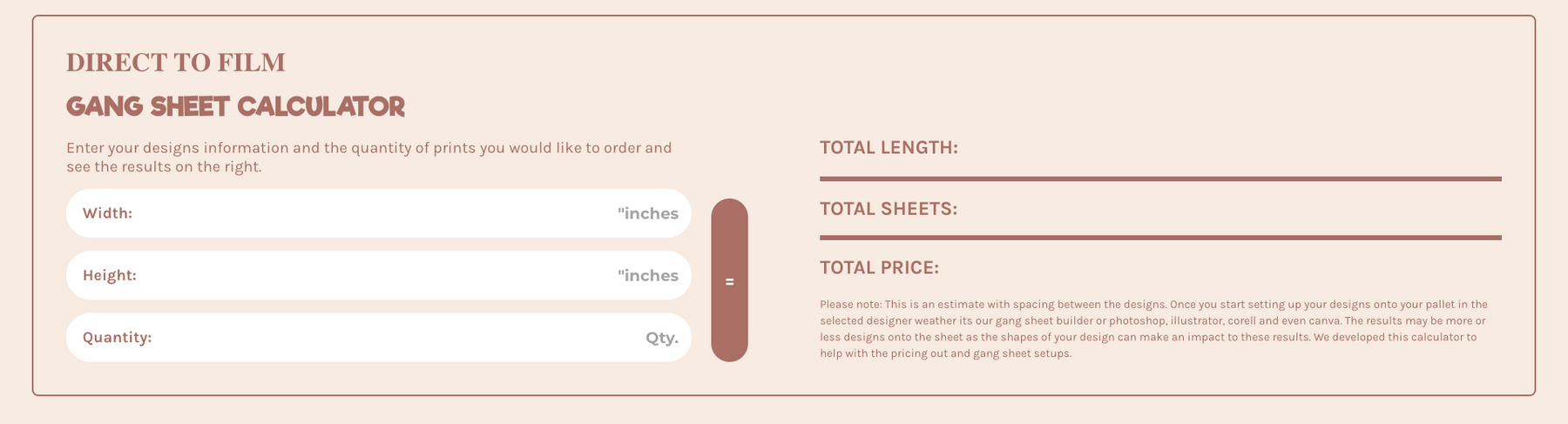Click the inches placeholder in Height field
1568x424 pixels.
click(x=648, y=276)
